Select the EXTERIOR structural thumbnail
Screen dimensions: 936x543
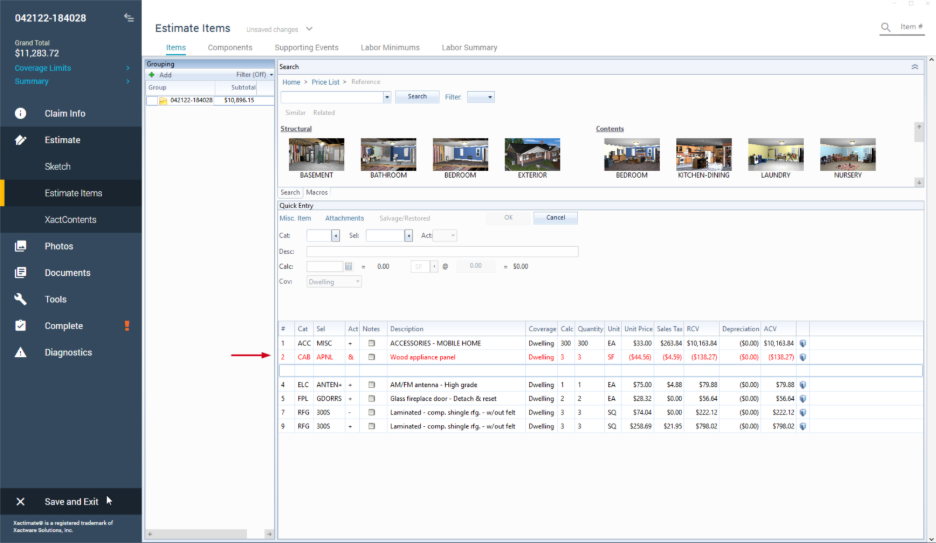[x=532, y=155]
